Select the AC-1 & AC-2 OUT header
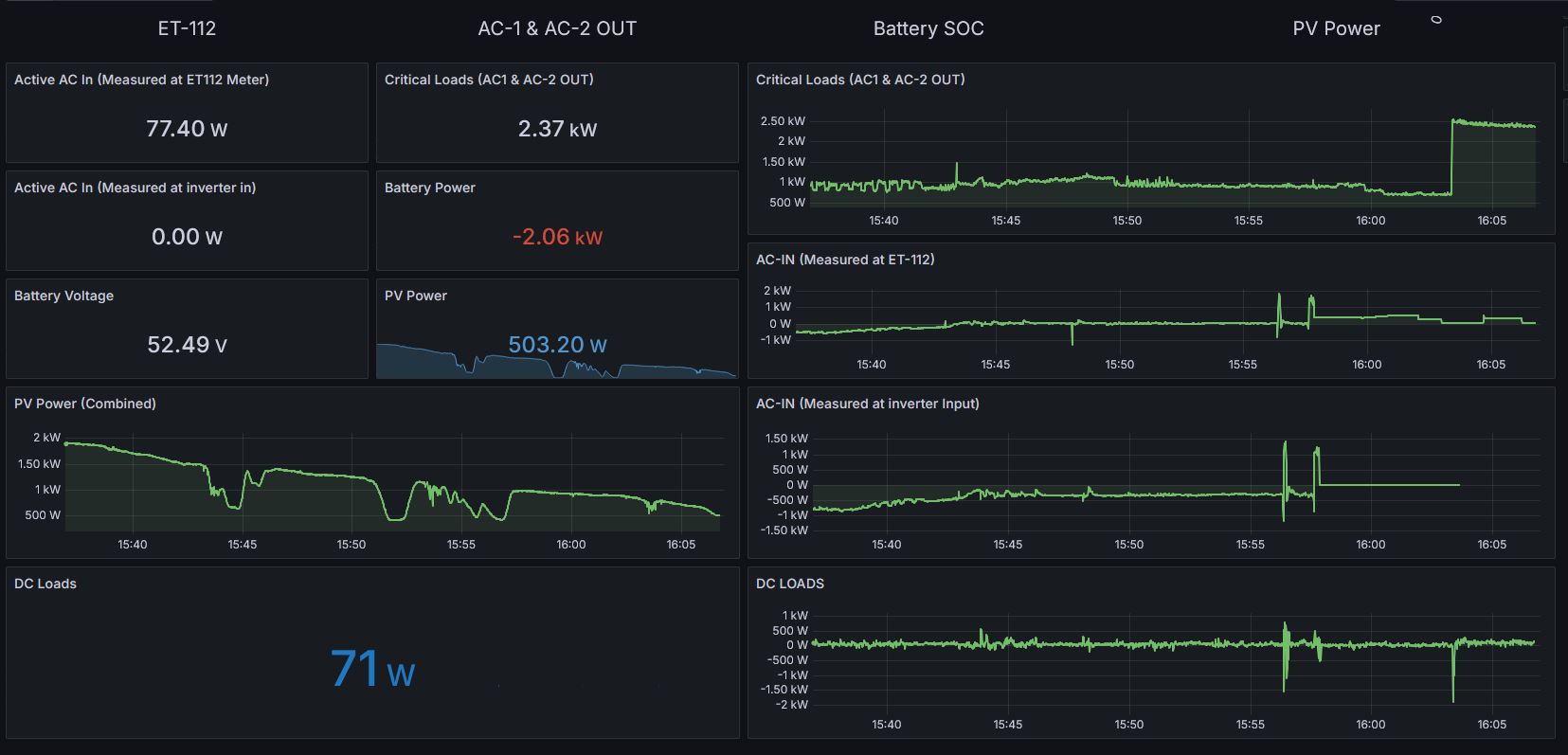Screen dimensions: 1568x755 pyautogui.click(x=557, y=28)
